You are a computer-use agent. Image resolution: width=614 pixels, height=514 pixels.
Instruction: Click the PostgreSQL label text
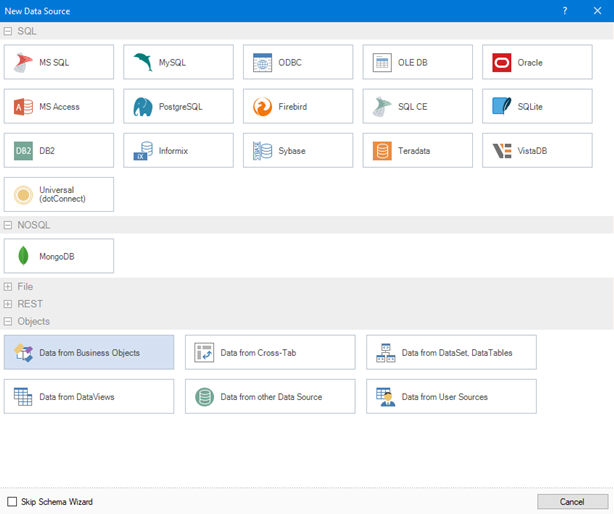coord(181,106)
